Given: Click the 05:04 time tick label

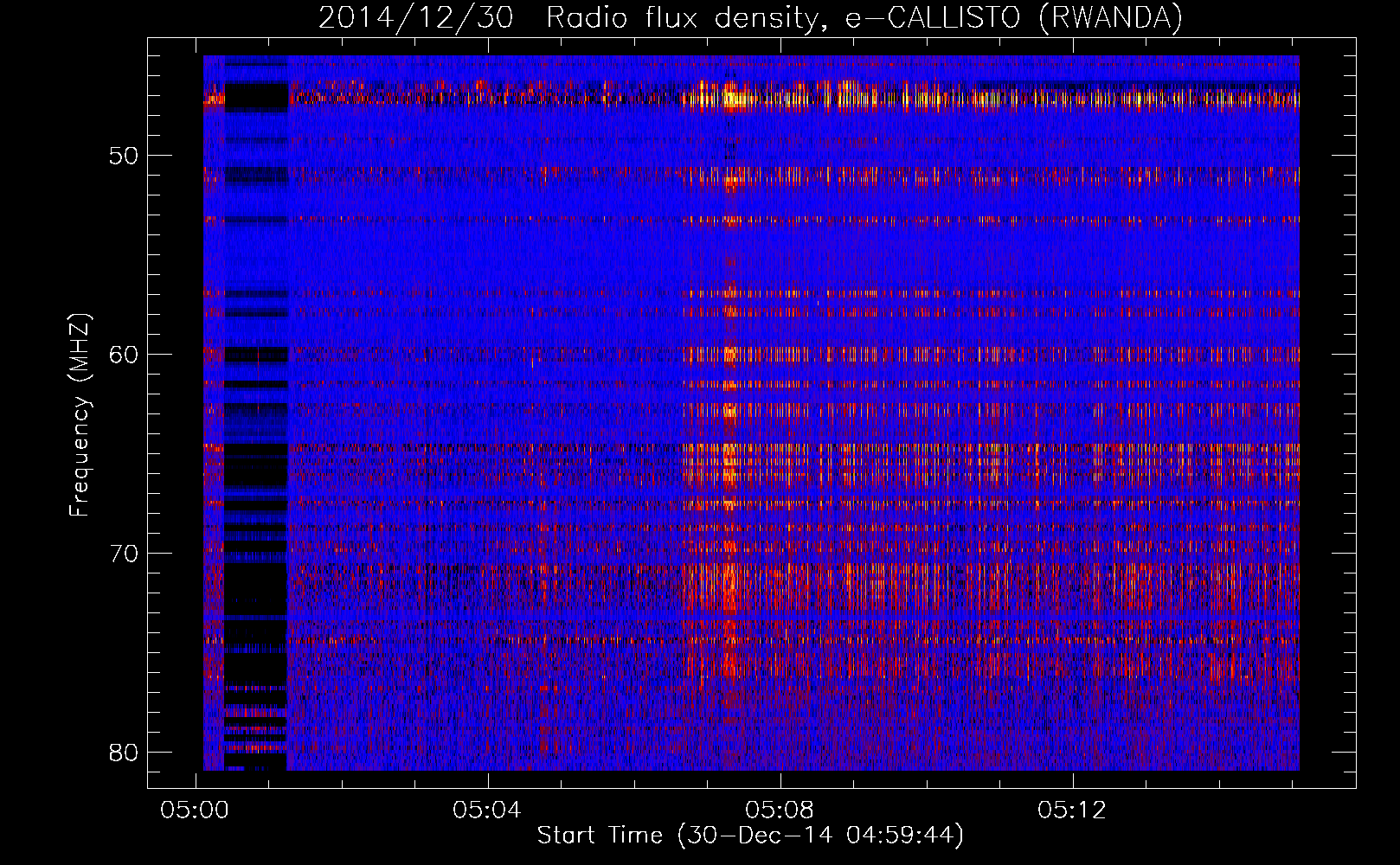Looking at the screenshot, I should click(x=487, y=811).
